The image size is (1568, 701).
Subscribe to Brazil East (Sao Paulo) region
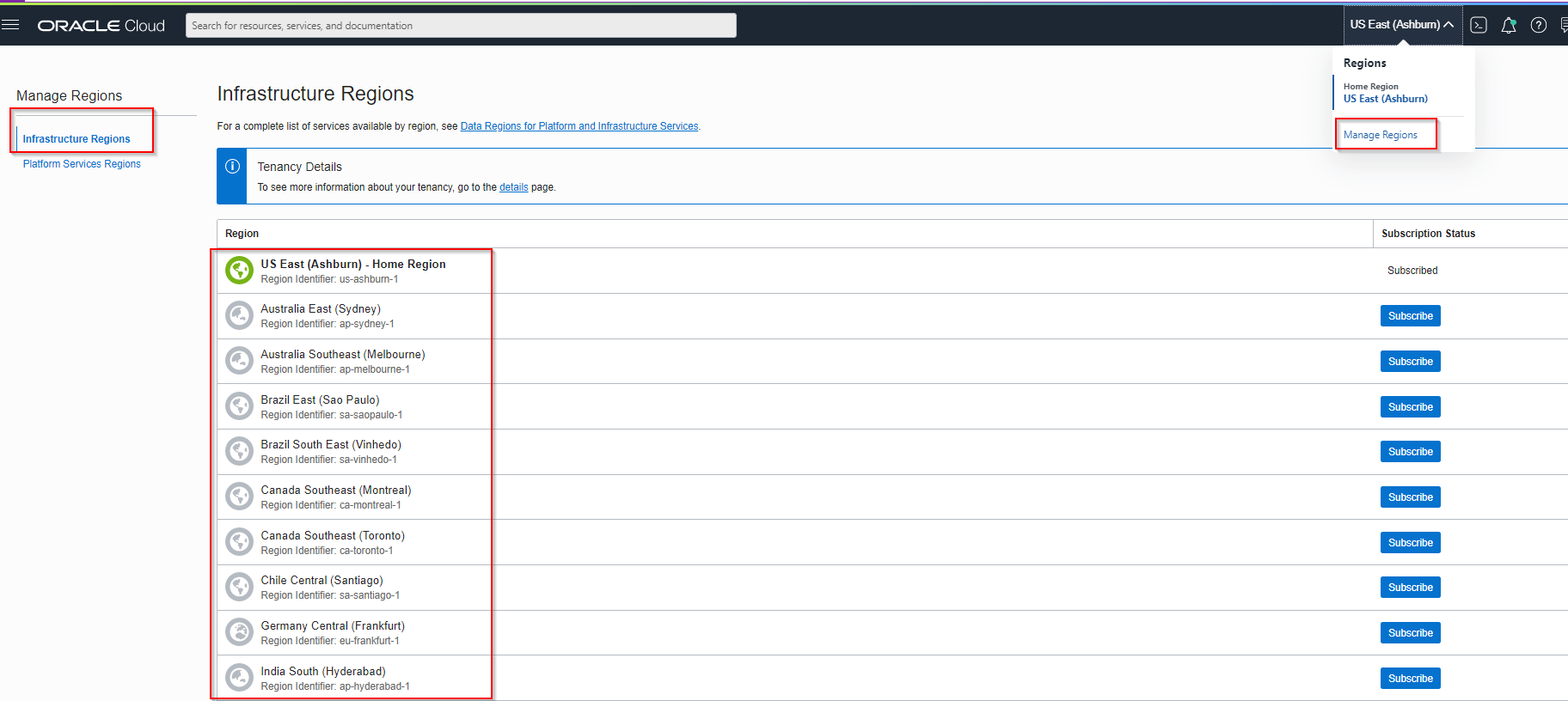coord(1410,407)
